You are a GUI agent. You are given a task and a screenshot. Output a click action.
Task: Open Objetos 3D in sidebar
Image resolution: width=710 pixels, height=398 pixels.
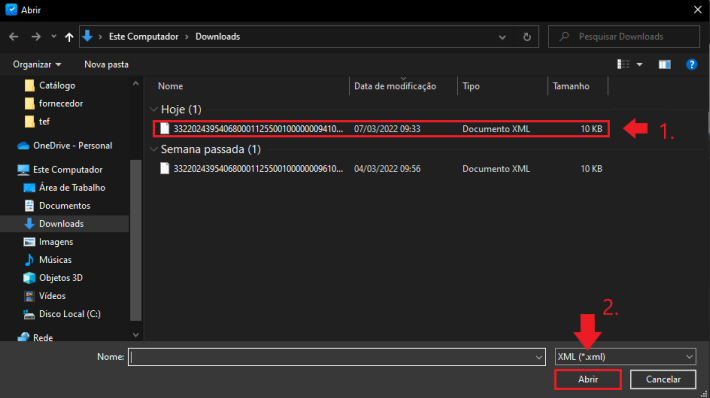coord(61,278)
